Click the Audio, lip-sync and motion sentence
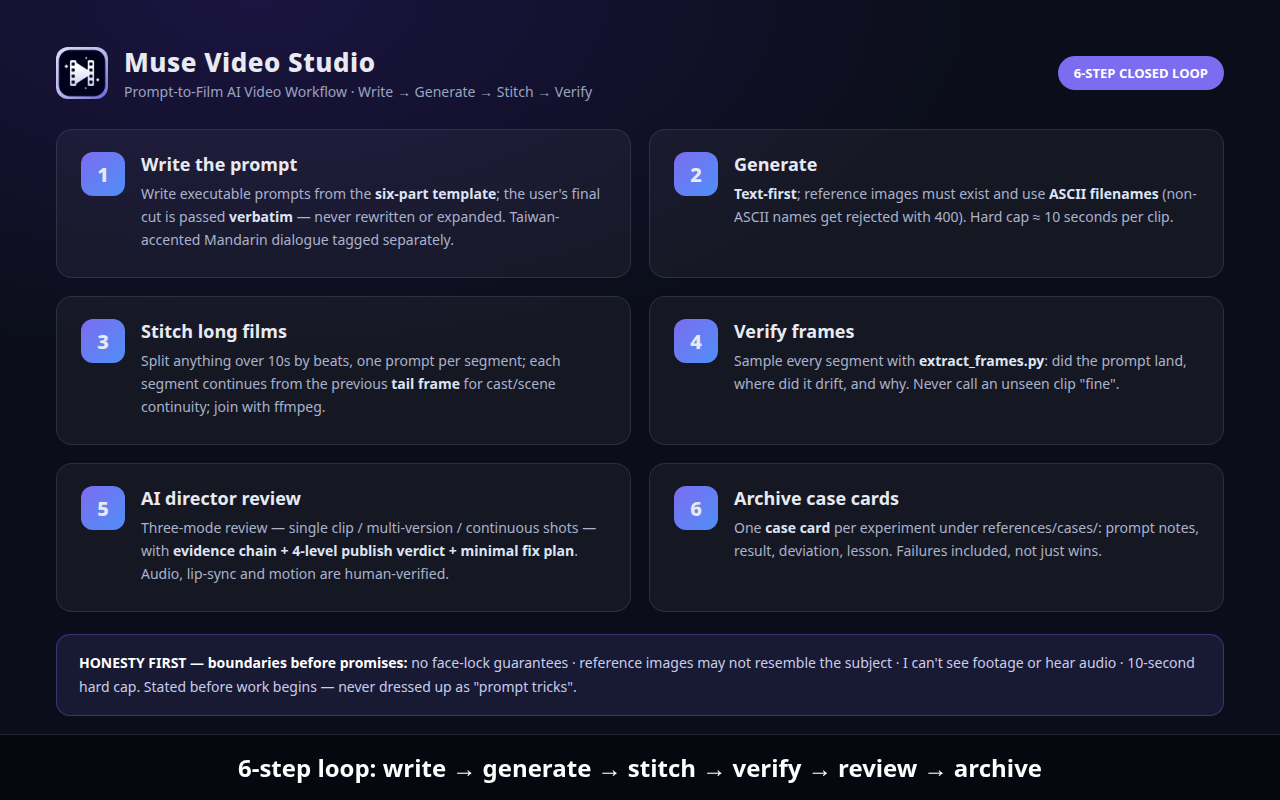 click(x=295, y=574)
